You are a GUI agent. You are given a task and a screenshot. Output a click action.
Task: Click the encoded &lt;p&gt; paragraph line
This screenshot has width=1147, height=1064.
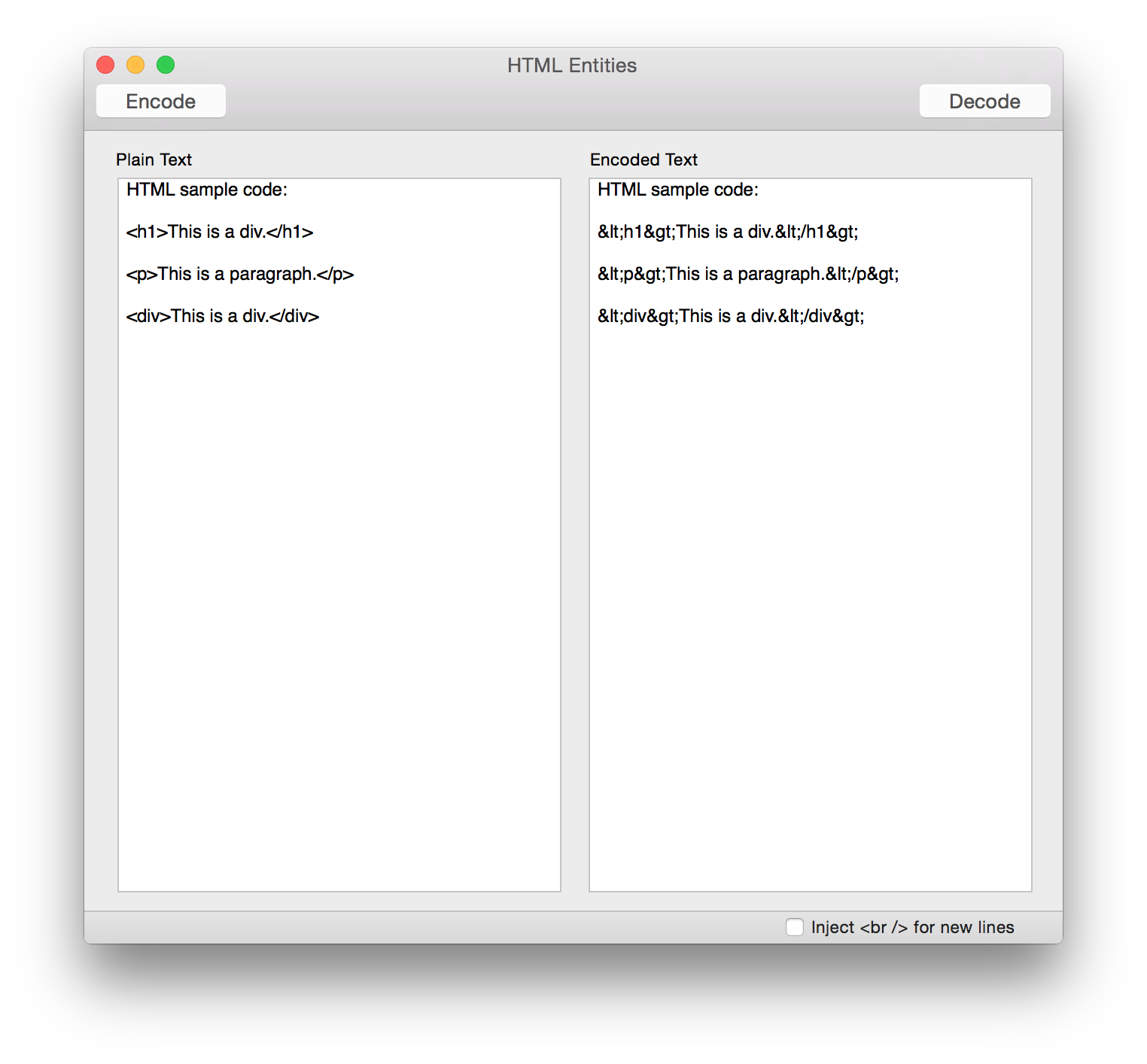748,274
